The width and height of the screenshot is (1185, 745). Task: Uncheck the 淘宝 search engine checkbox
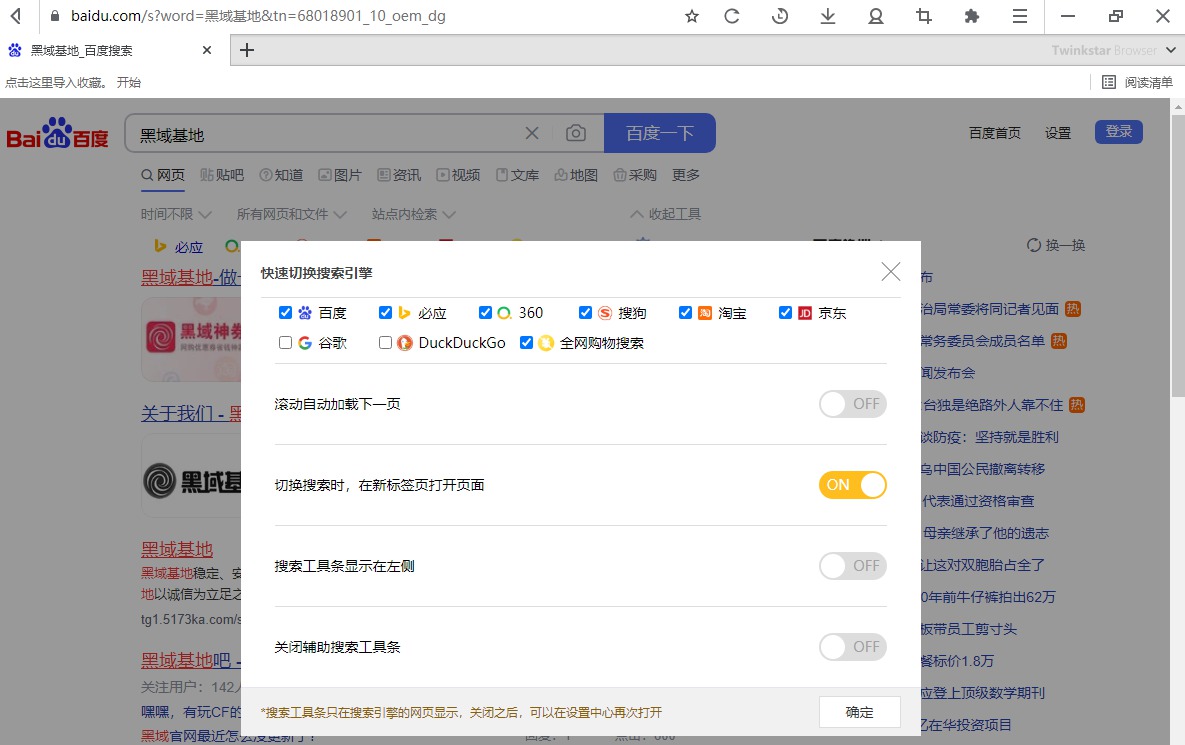685,312
